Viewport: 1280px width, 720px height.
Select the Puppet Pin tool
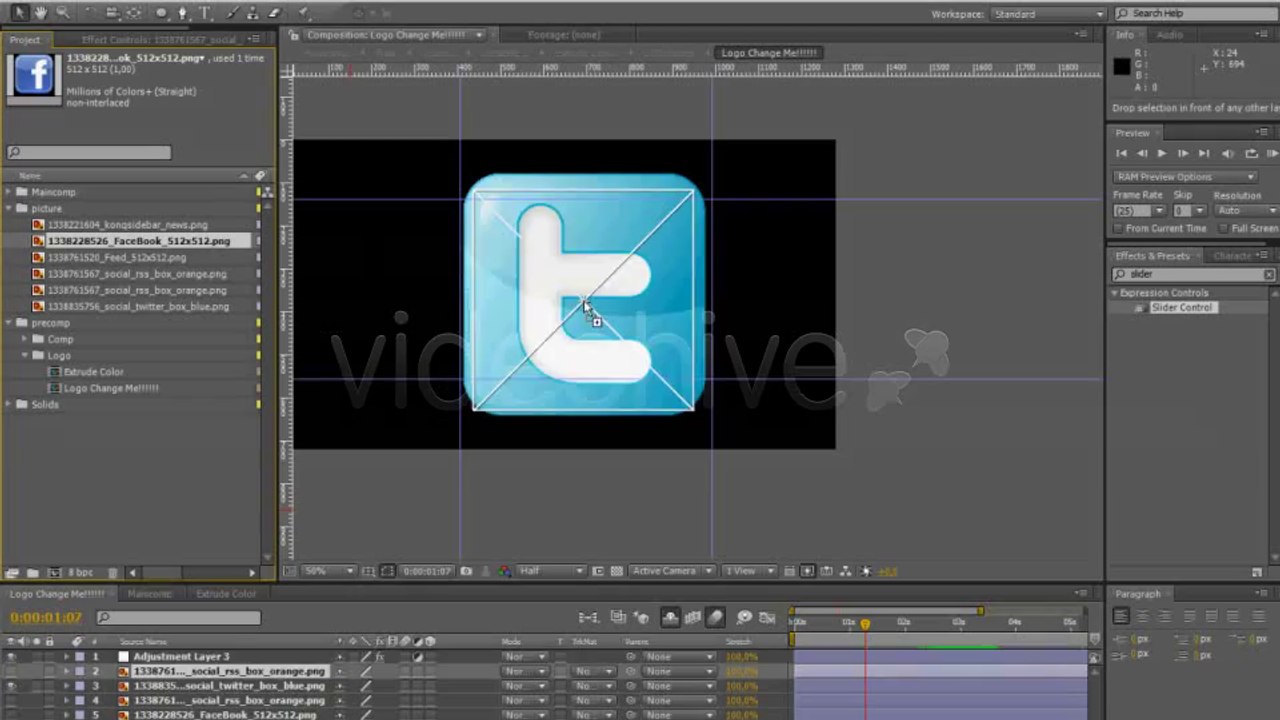pos(304,13)
